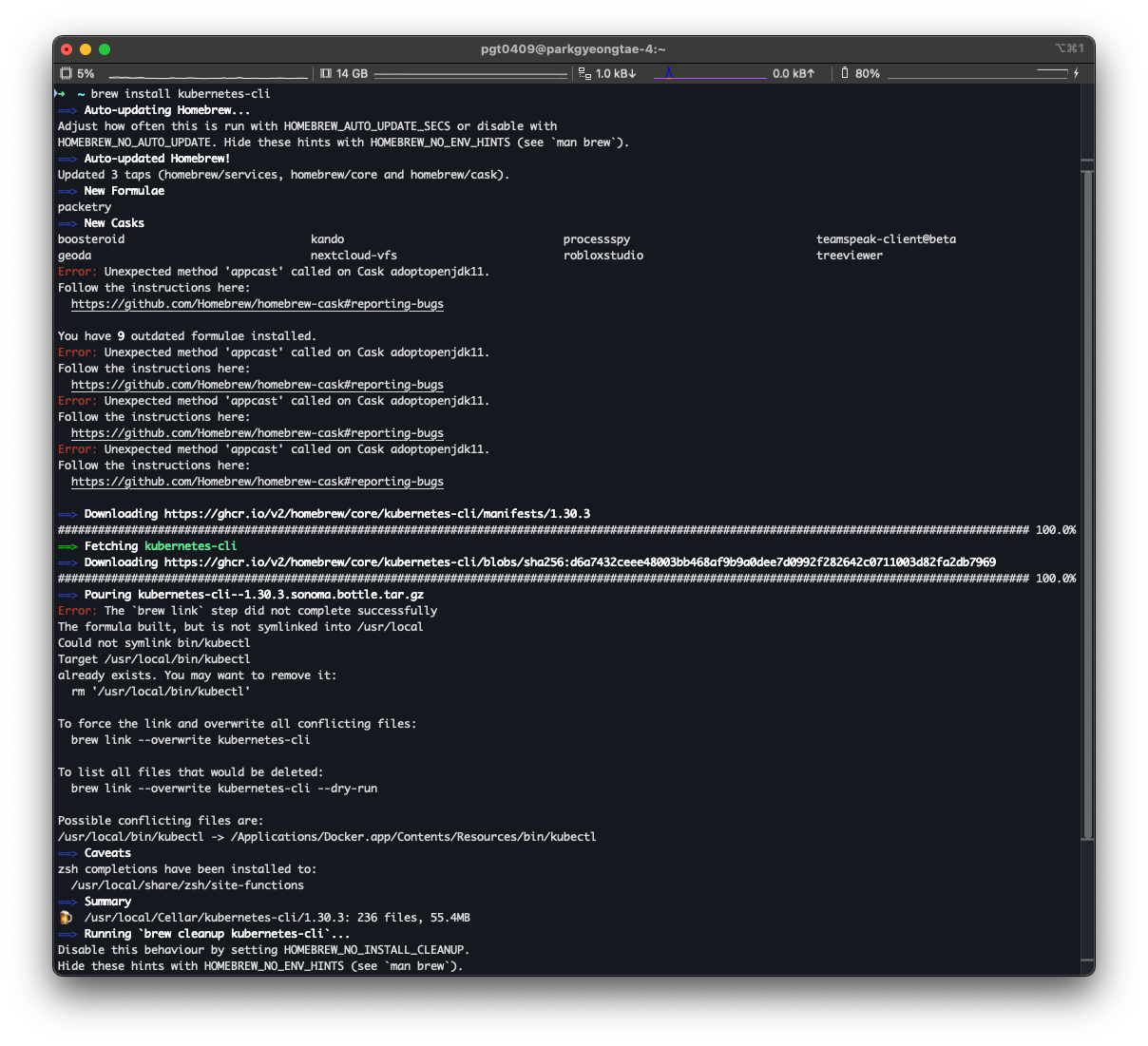
Task: Click the green zoom window button
Action: point(105,49)
